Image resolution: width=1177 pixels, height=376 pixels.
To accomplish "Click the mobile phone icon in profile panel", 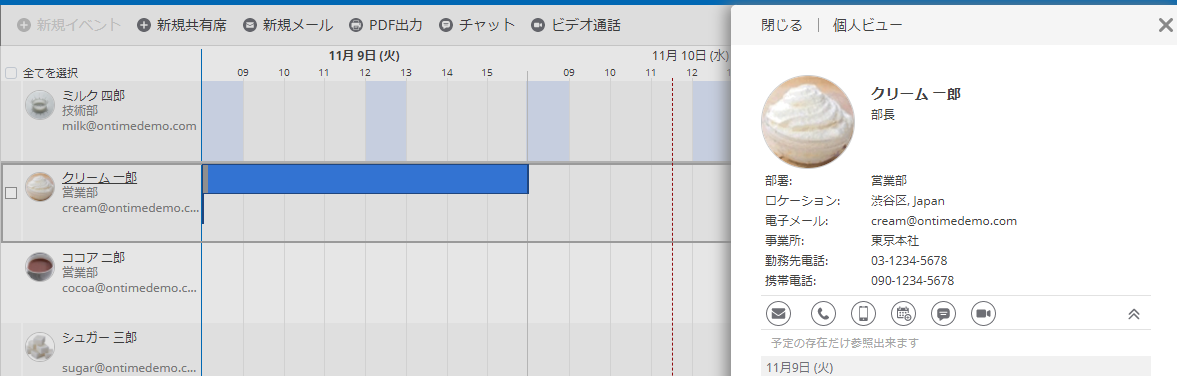I will coord(863,314).
